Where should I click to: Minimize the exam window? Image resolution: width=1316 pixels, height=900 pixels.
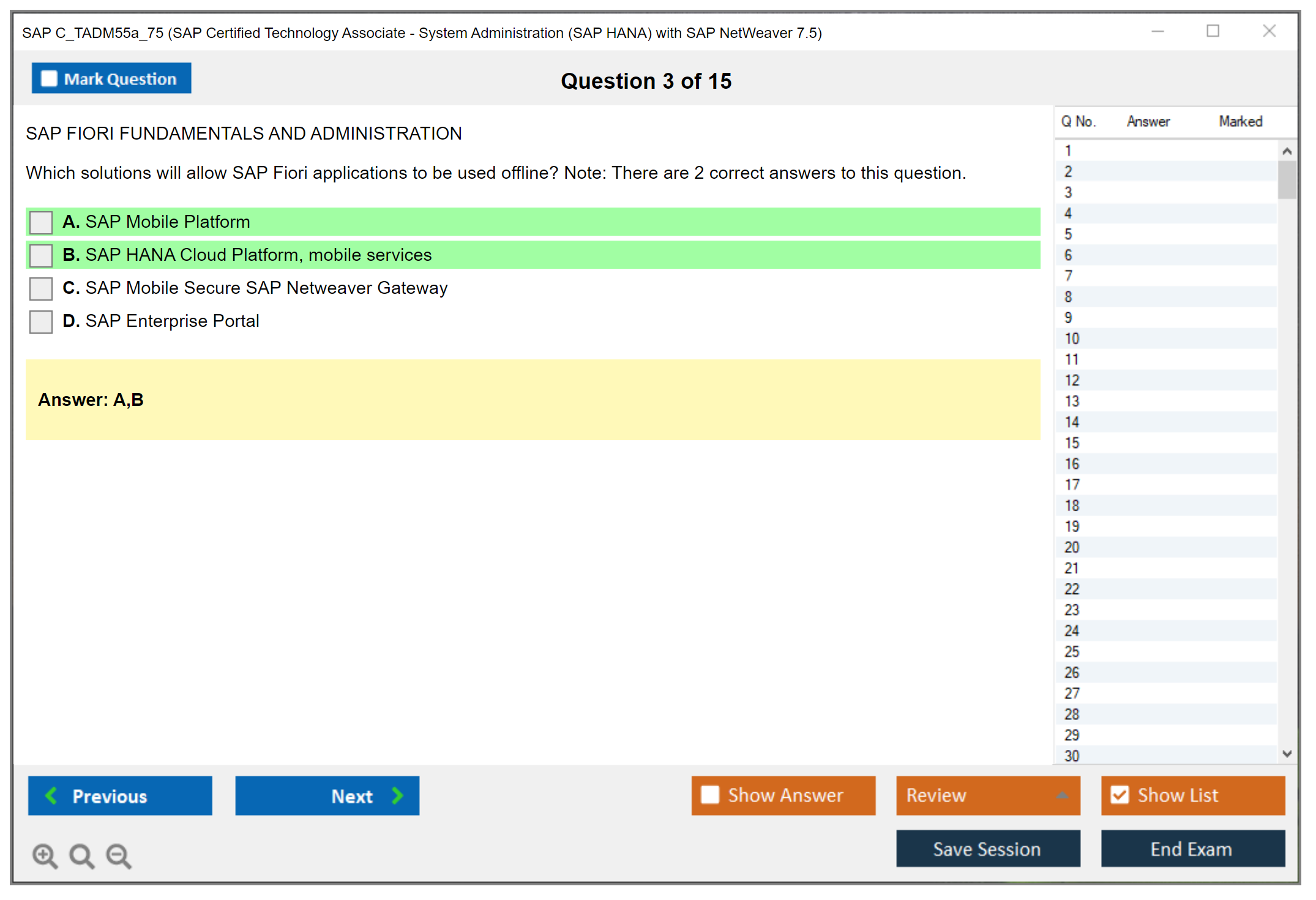coord(1157,31)
